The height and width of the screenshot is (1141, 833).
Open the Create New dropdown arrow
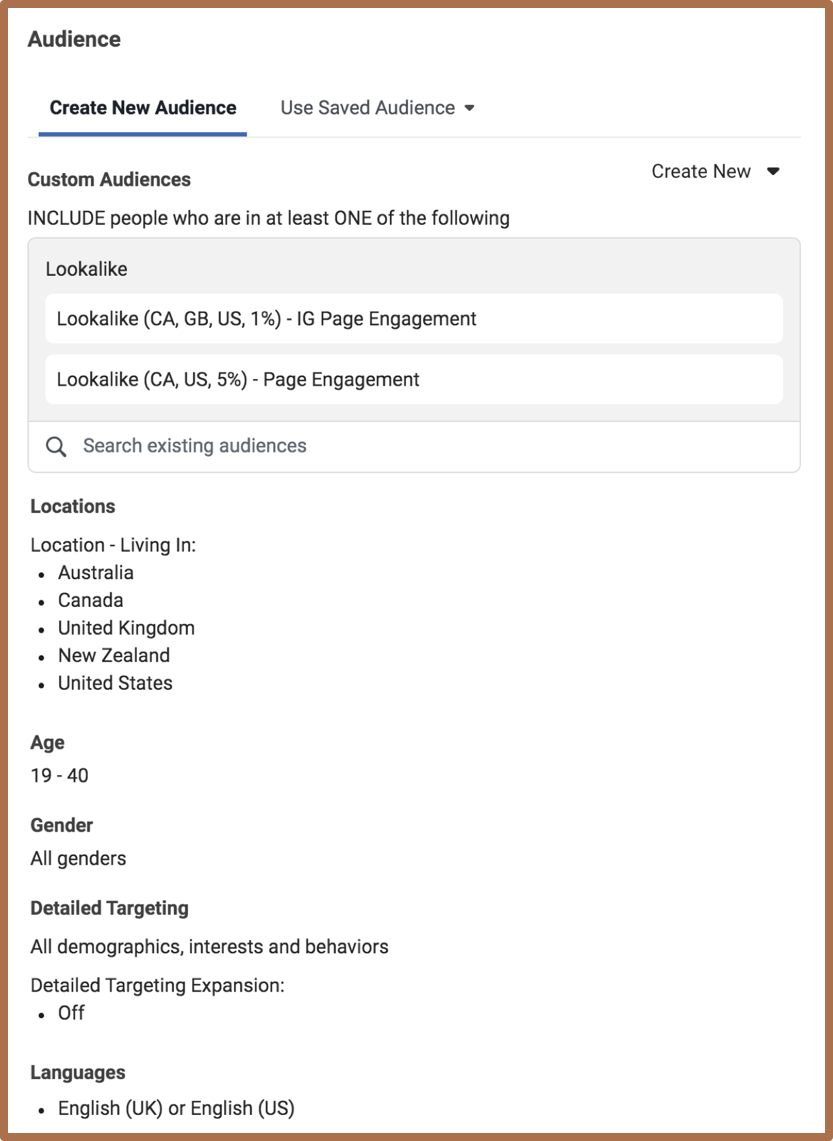pos(773,172)
